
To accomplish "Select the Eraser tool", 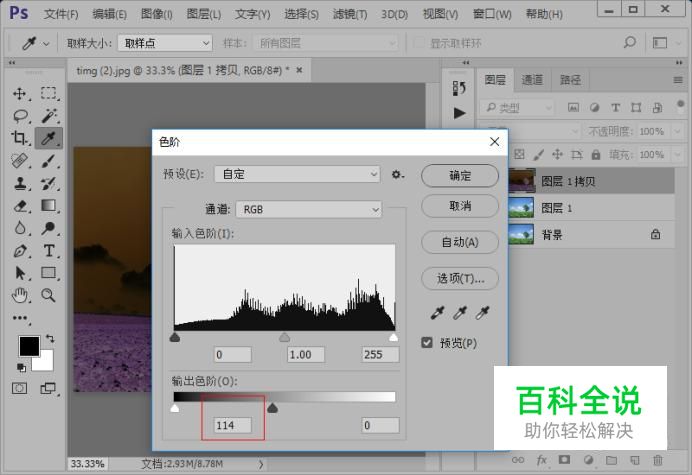I will tap(20, 206).
